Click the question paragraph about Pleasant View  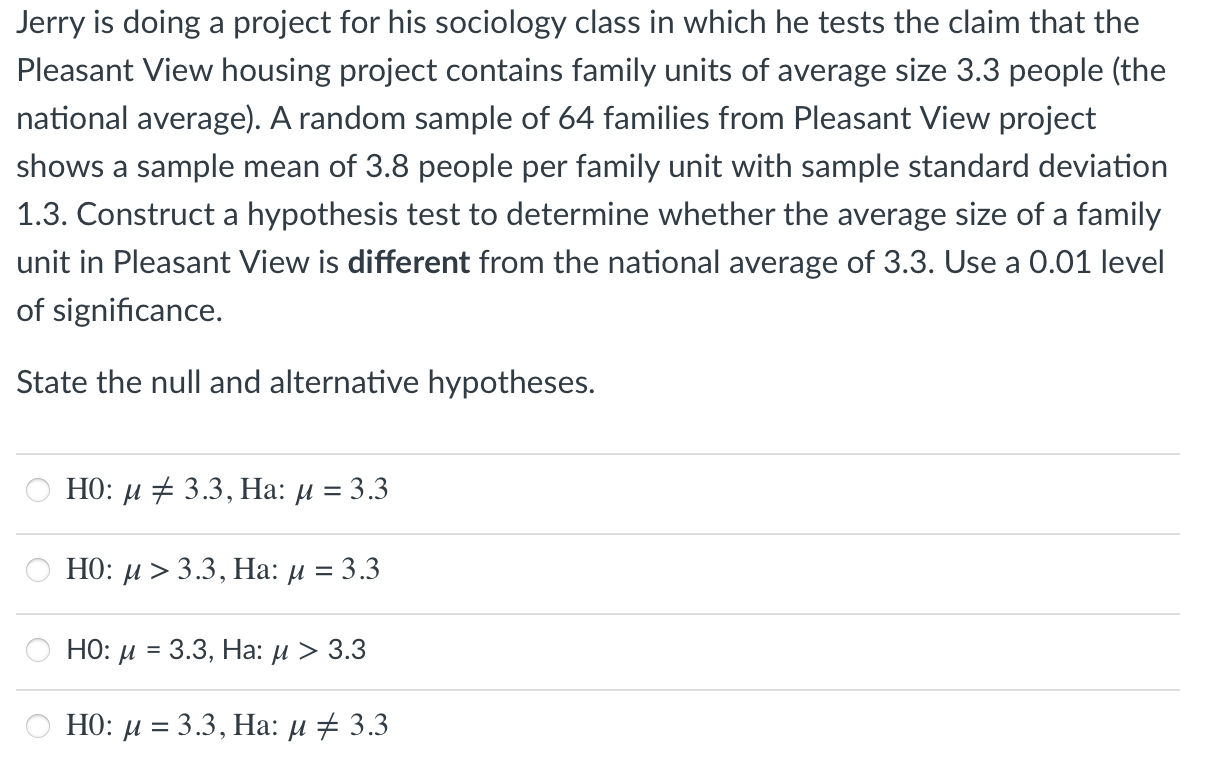click(590, 166)
